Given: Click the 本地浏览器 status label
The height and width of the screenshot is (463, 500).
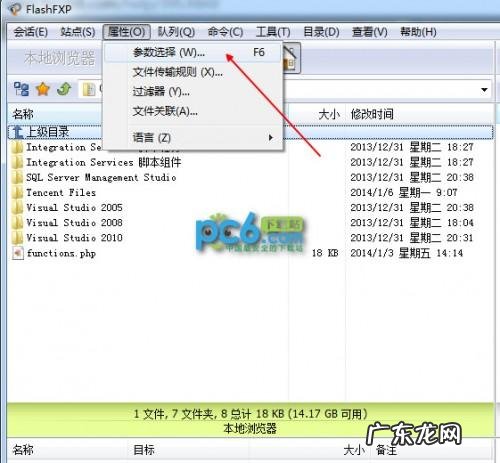Looking at the screenshot, I should pos(250,429).
